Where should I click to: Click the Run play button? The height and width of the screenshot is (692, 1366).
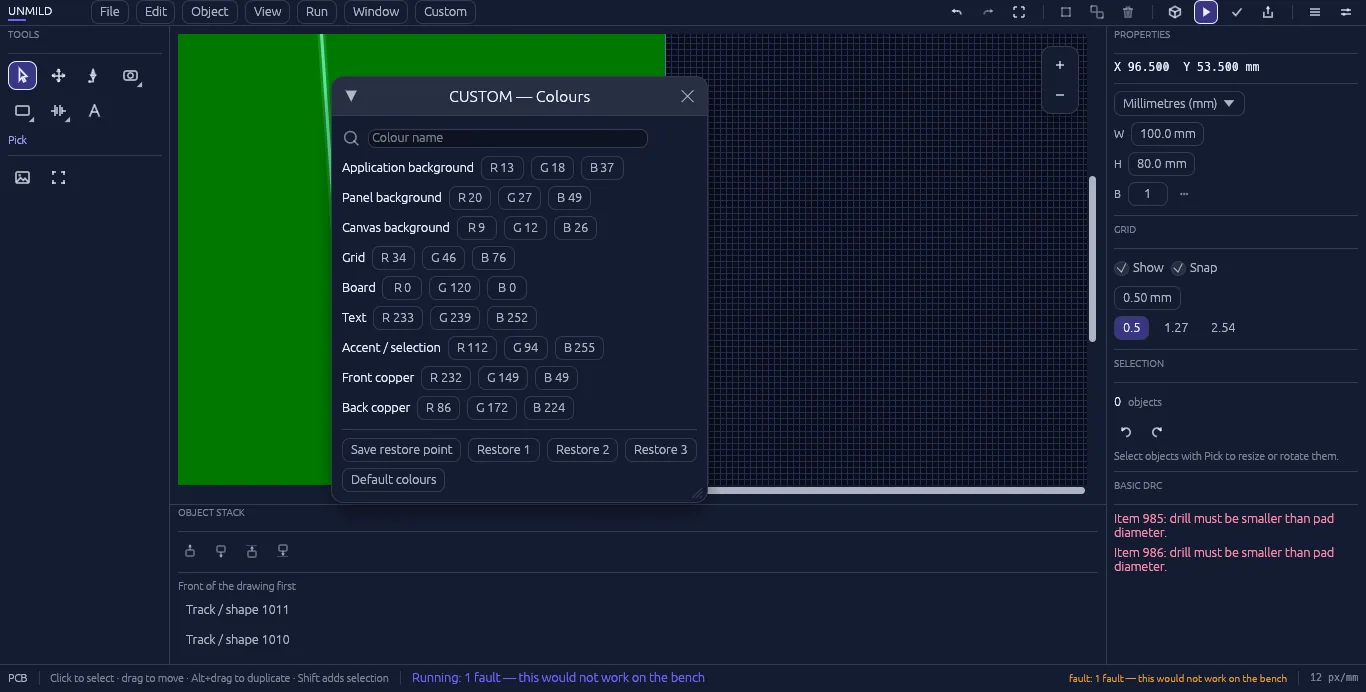click(1206, 12)
